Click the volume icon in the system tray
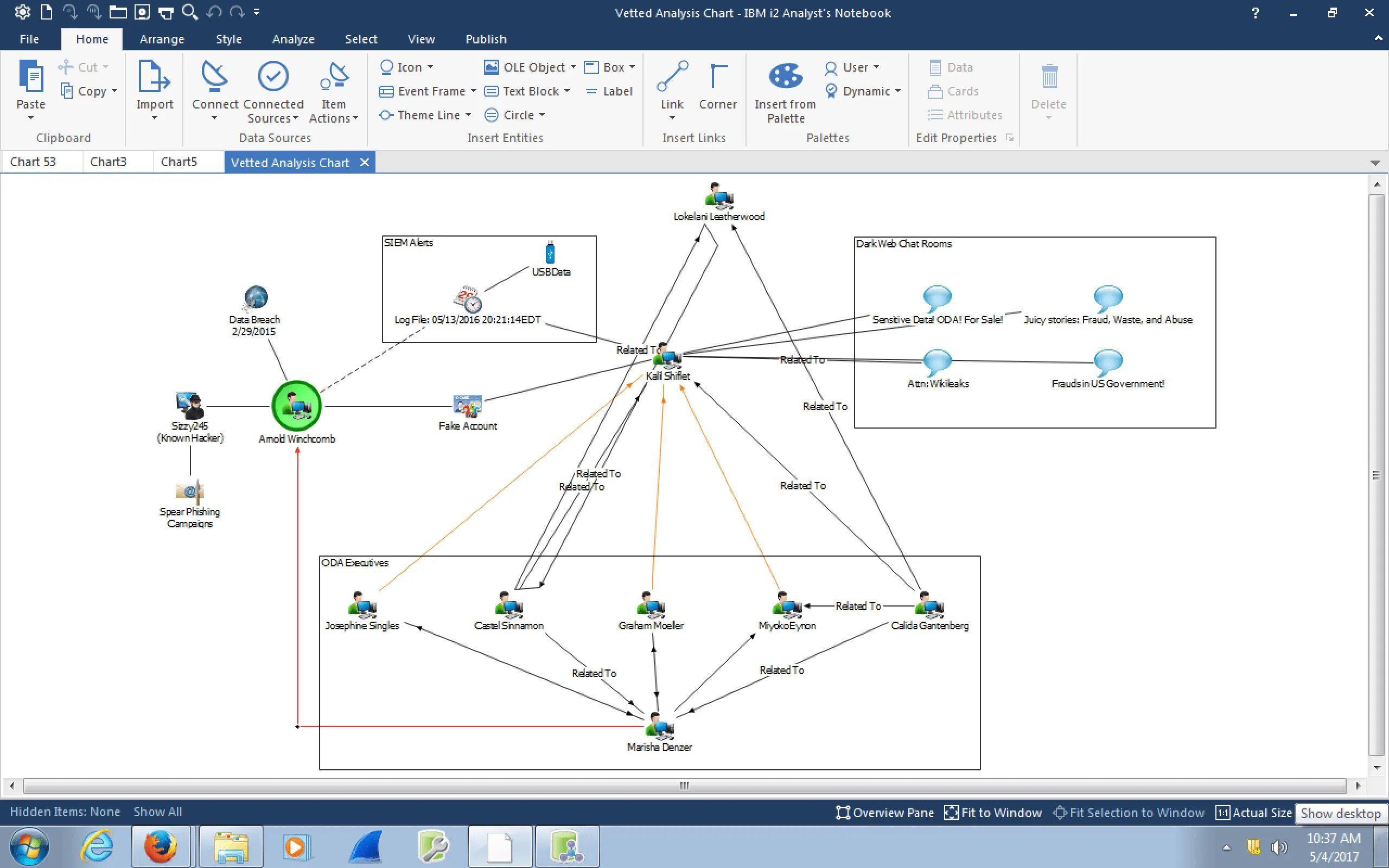1389x868 pixels. coord(1279,847)
